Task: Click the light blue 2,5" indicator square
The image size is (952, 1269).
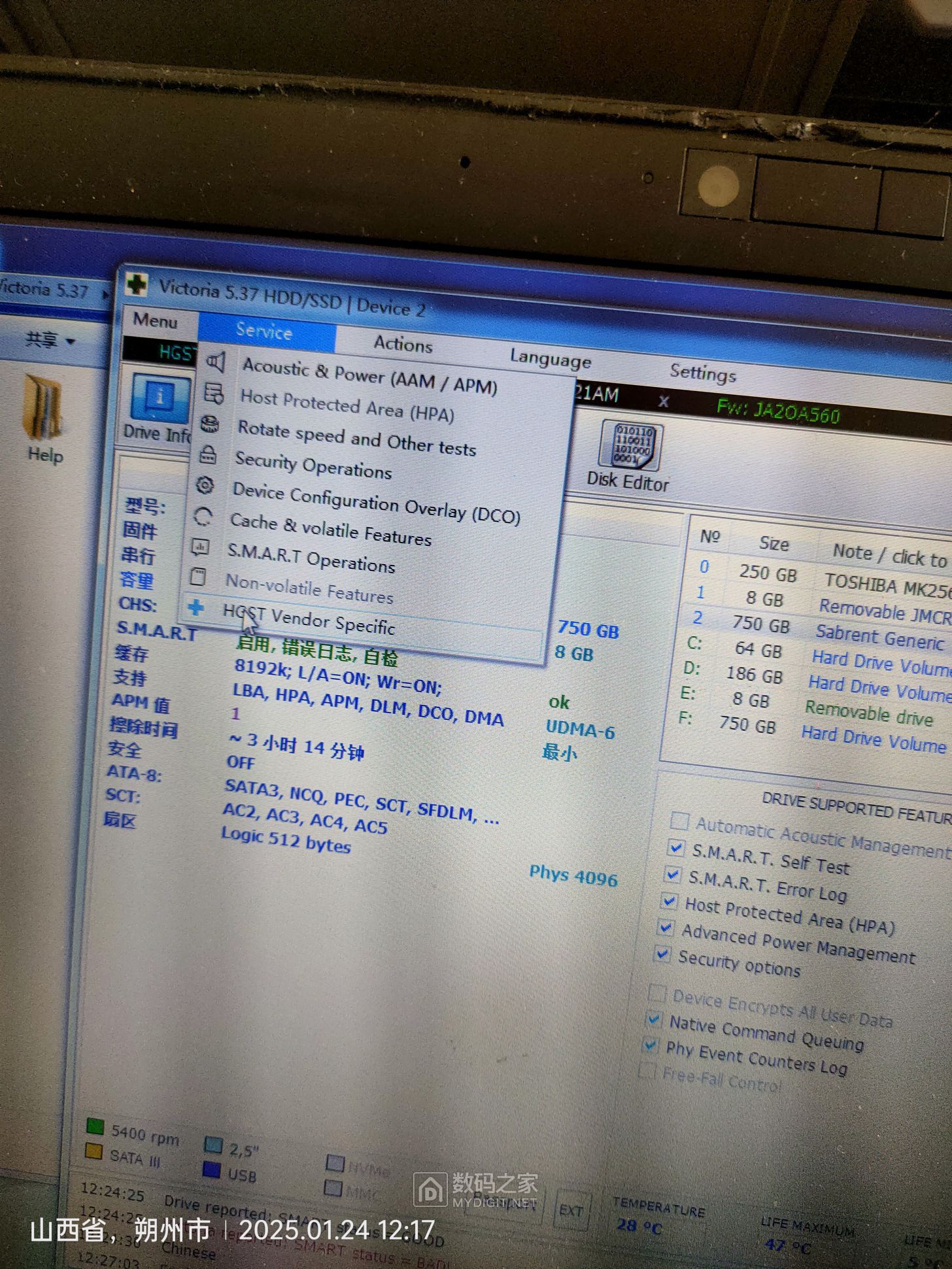Action: pyautogui.click(x=214, y=1144)
